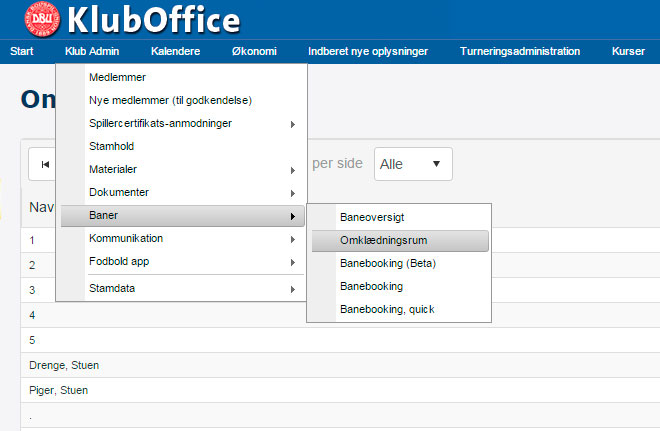Open the Kurser menu
Screen dimensions: 660x431
click(628, 51)
